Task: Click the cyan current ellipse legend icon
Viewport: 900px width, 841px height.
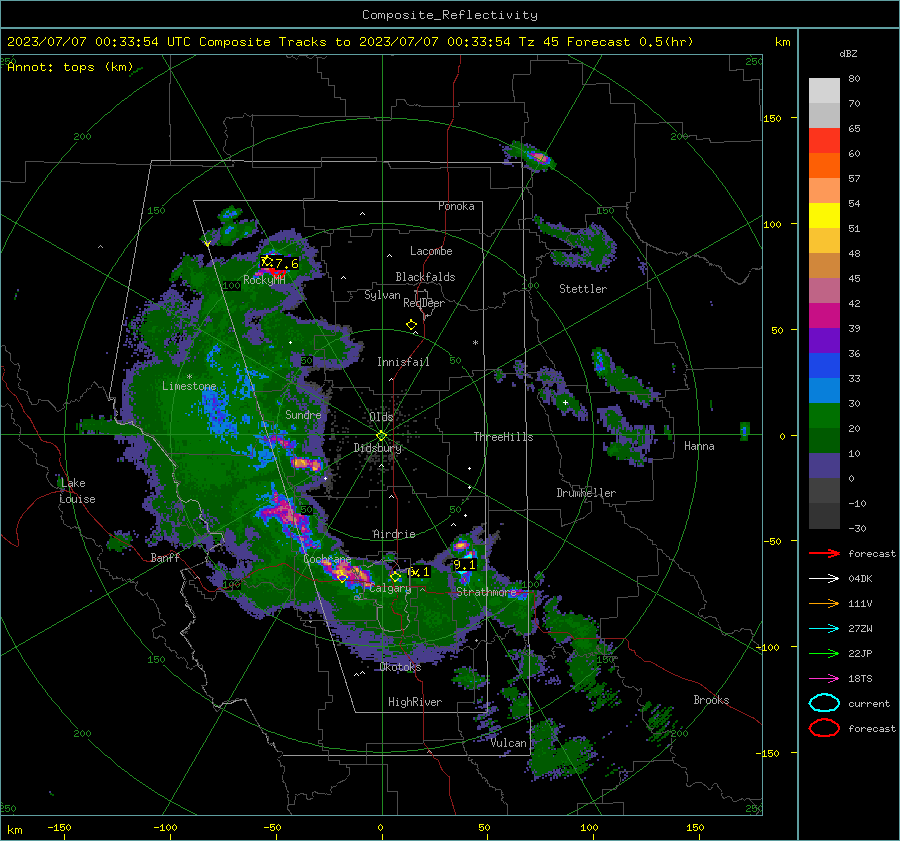Action: [x=824, y=703]
